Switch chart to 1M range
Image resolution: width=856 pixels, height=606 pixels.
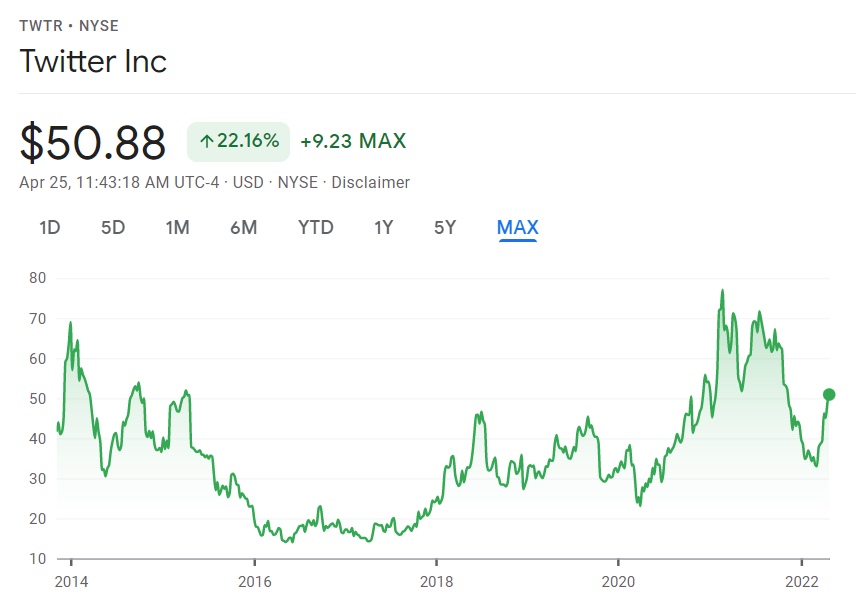[177, 227]
